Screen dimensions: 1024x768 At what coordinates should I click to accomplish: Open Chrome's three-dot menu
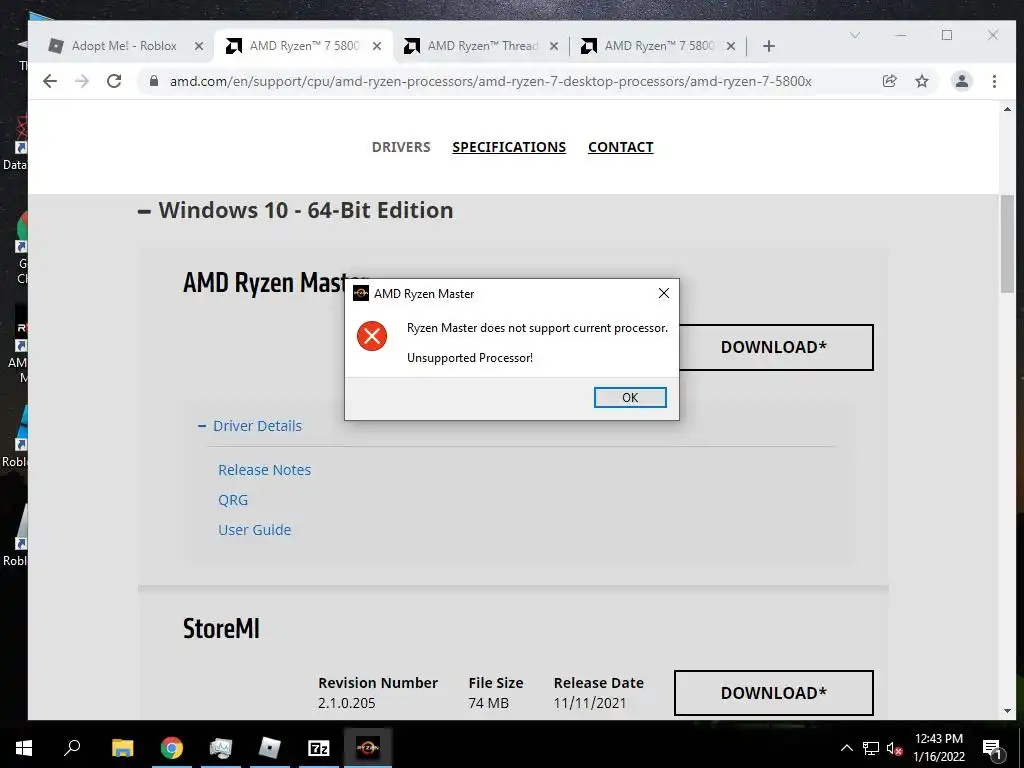click(x=994, y=81)
